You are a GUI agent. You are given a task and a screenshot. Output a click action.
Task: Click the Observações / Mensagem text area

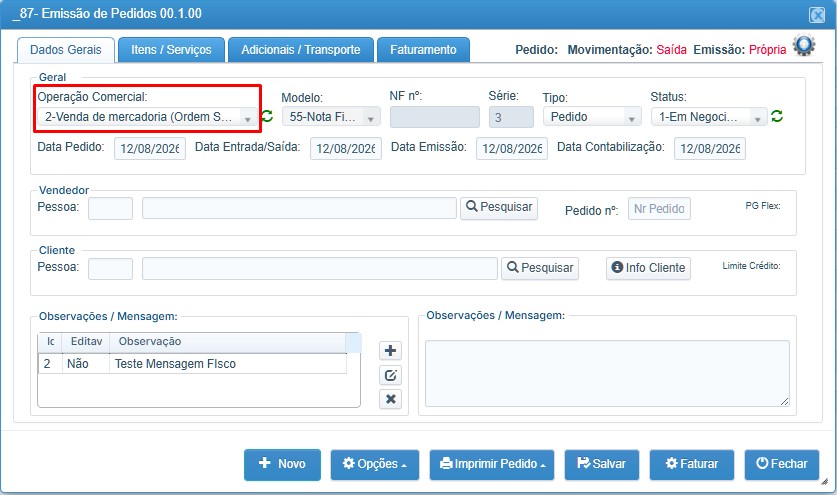pos(607,373)
